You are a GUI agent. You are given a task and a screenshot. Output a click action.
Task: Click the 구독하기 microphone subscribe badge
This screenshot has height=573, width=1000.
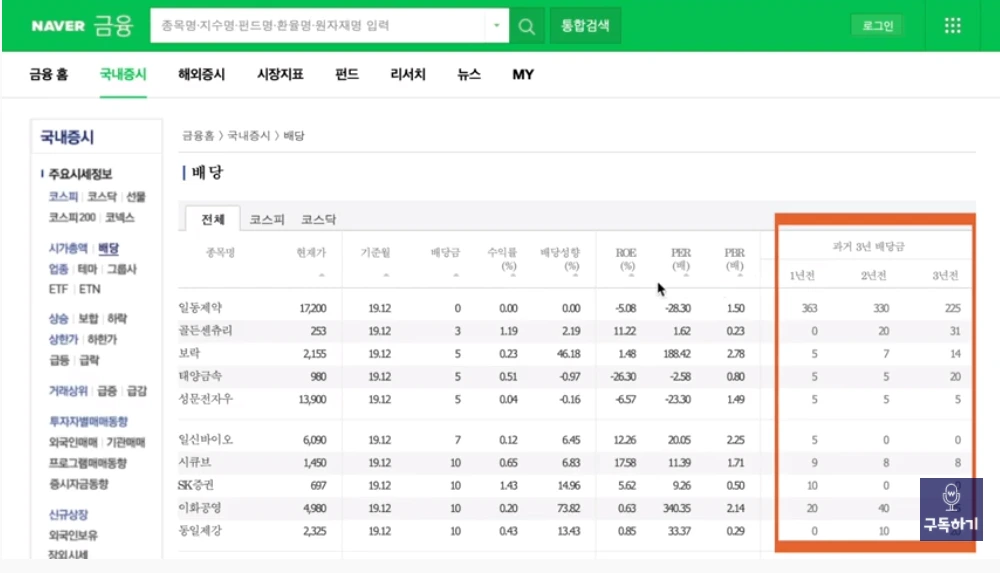951,509
